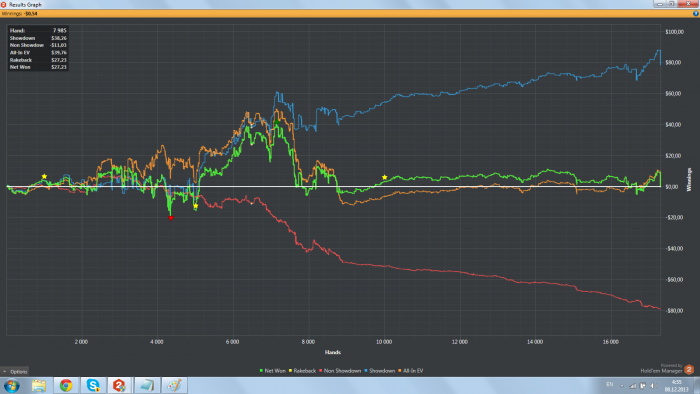Click the $100,00 y-axis label
700x394 pixels.
pos(674,32)
